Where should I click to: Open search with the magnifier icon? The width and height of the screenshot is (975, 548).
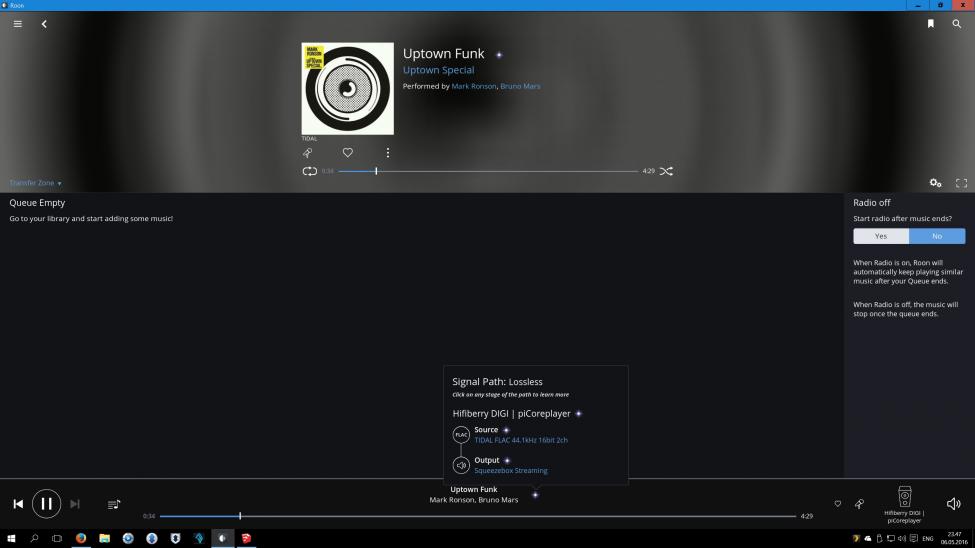click(956, 24)
